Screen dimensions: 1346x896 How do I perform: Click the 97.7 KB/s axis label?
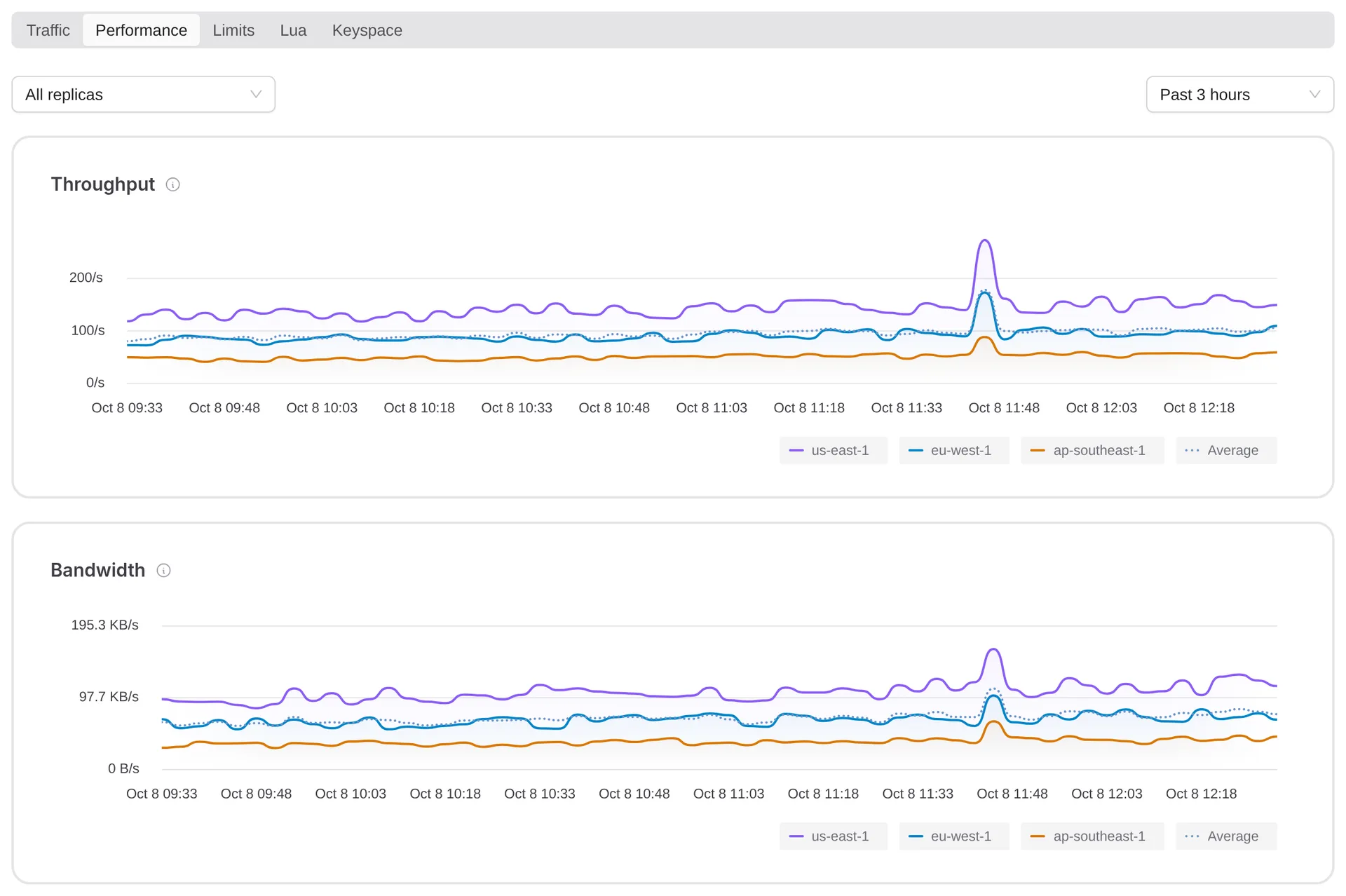click(109, 697)
